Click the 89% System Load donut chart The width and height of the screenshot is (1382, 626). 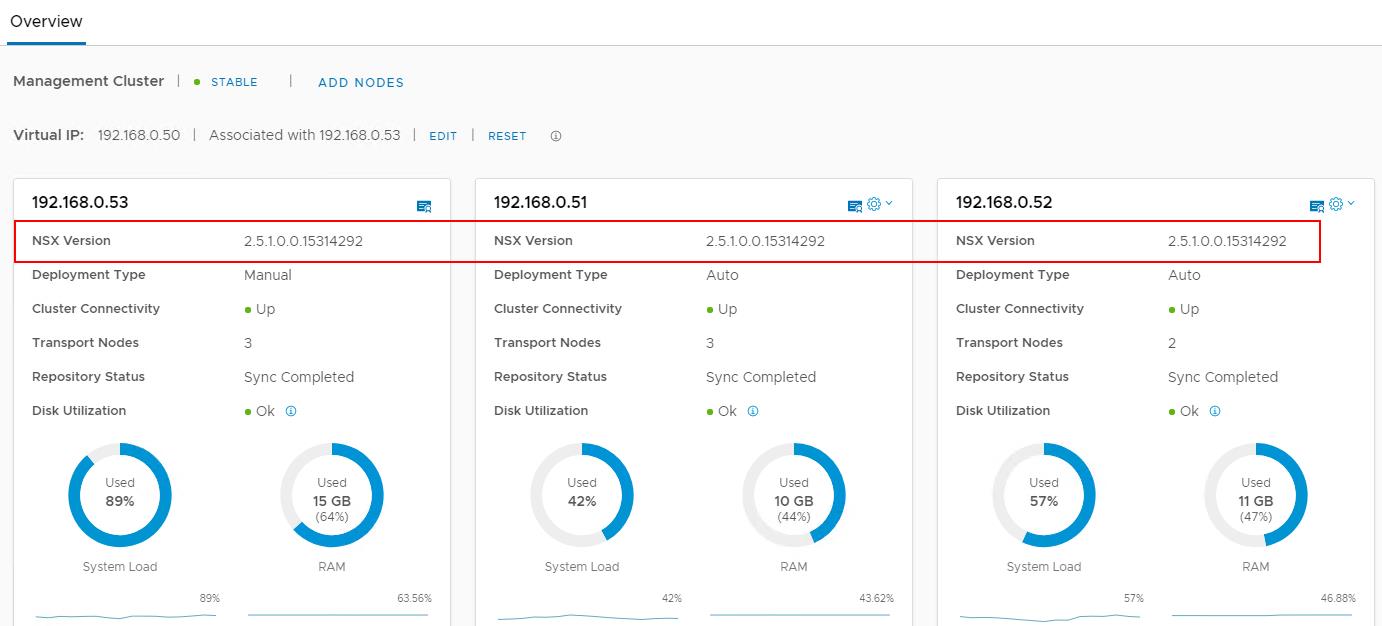(120, 495)
